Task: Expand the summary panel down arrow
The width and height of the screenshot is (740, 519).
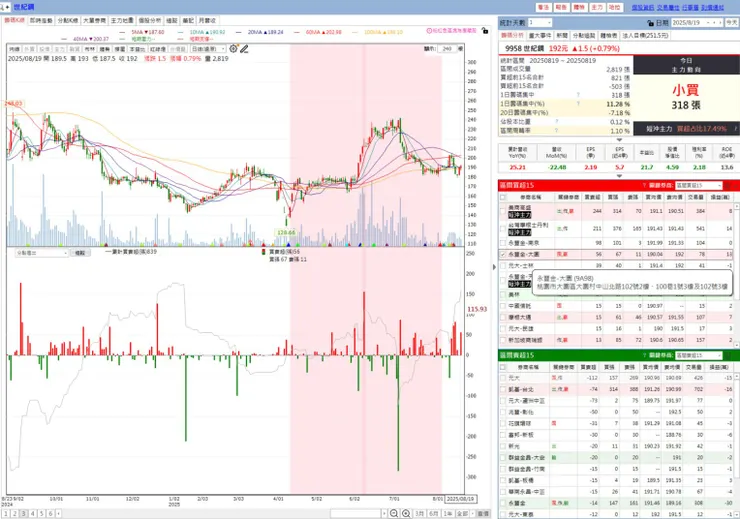Action: [619, 140]
